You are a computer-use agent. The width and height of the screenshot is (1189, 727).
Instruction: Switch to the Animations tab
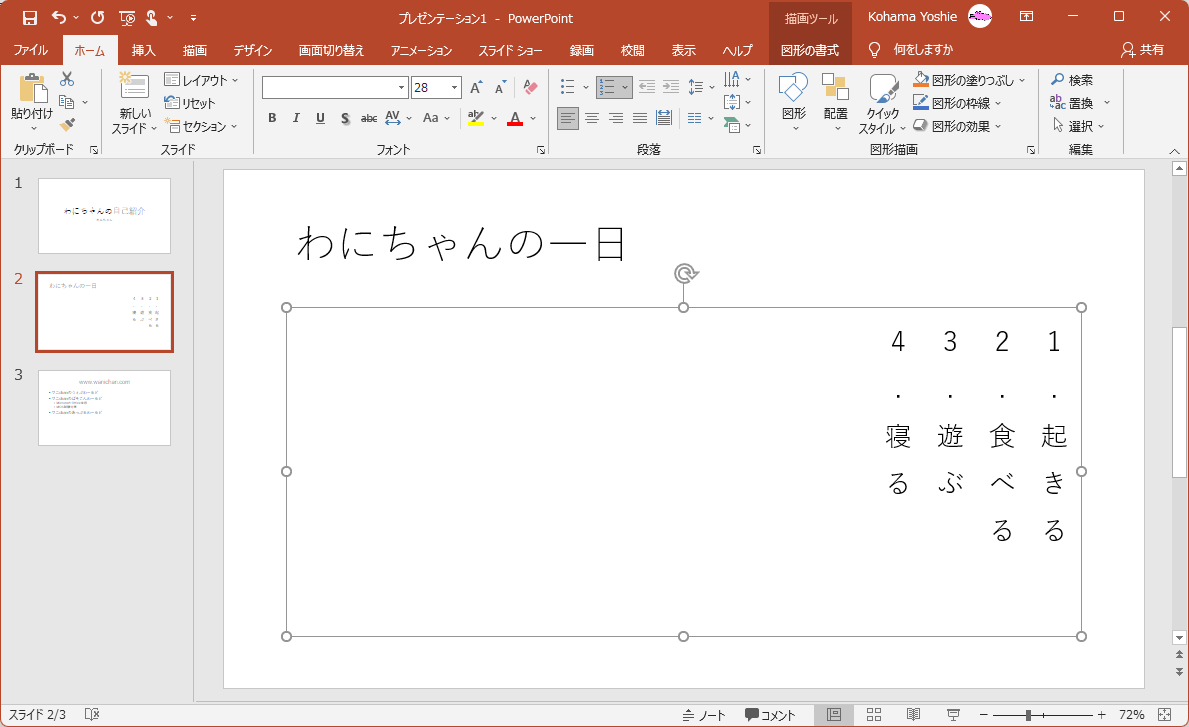421,50
